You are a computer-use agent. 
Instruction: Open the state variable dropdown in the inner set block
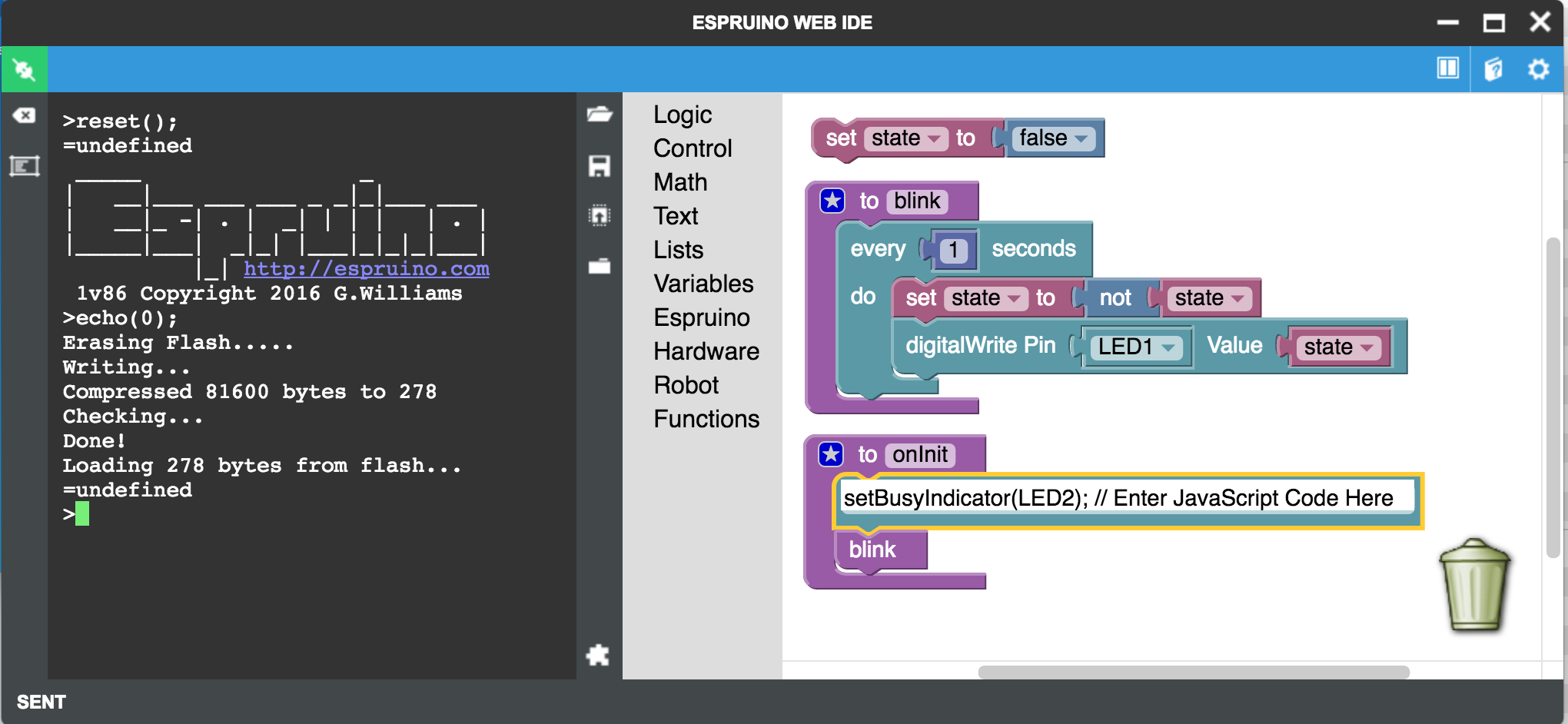pos(986,298)
